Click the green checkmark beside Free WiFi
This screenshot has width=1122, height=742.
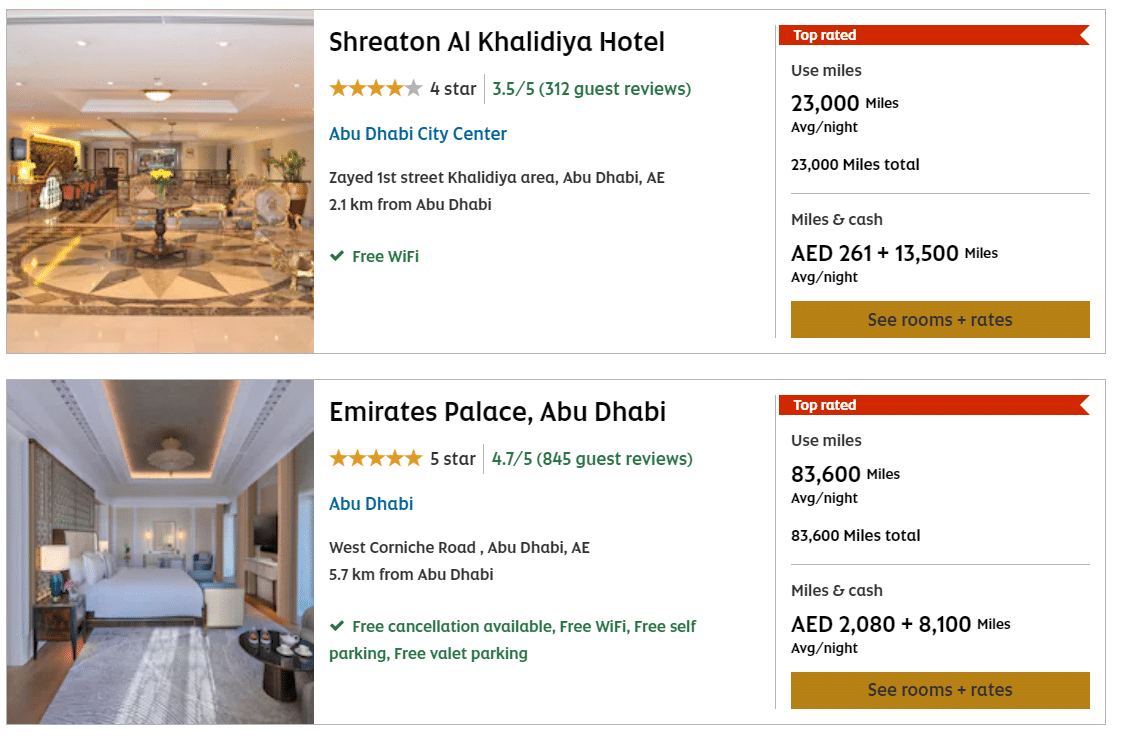click(337, 257)
